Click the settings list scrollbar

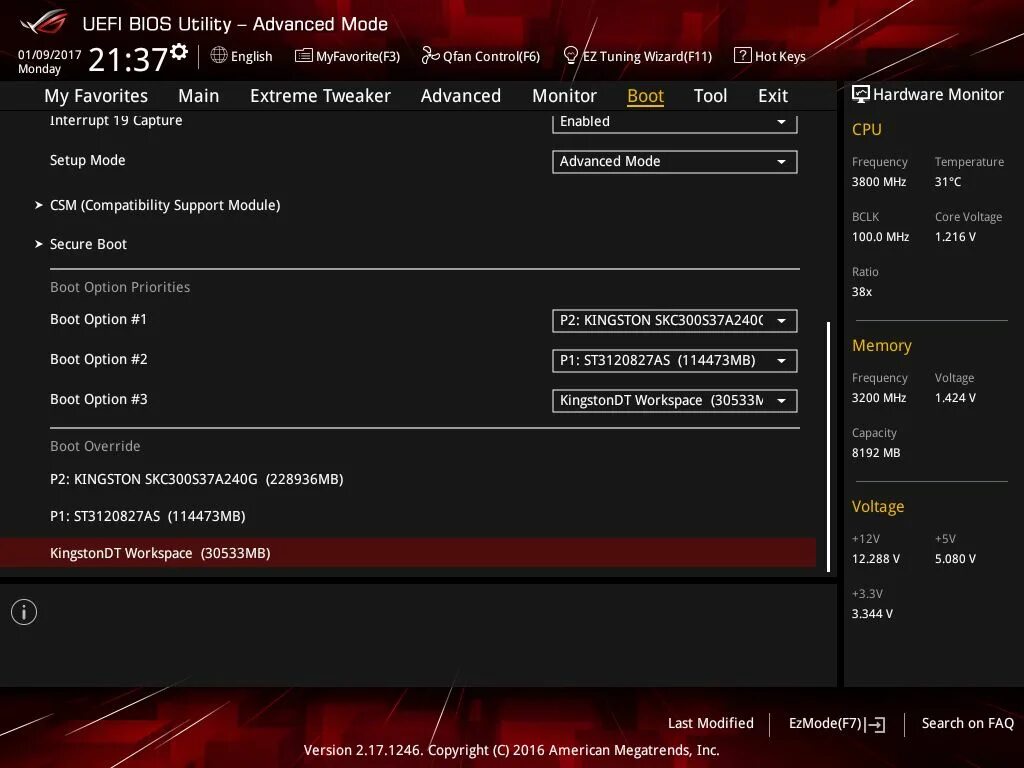[x=829, y=447]
